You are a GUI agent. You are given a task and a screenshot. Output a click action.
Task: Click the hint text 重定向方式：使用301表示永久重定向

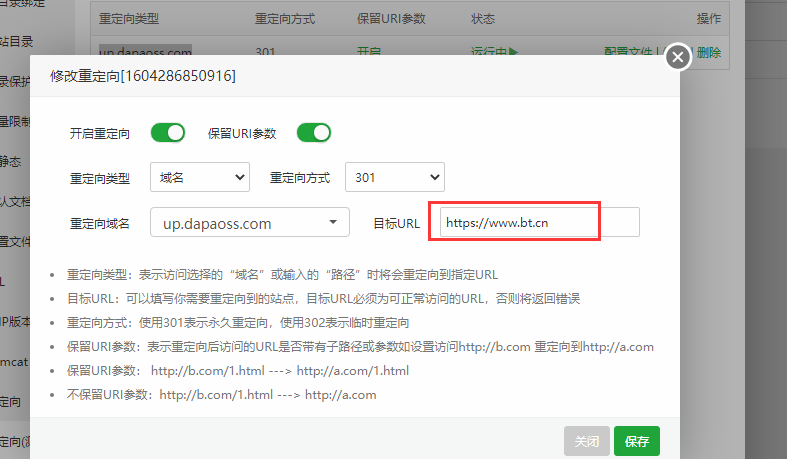point(238,323)
